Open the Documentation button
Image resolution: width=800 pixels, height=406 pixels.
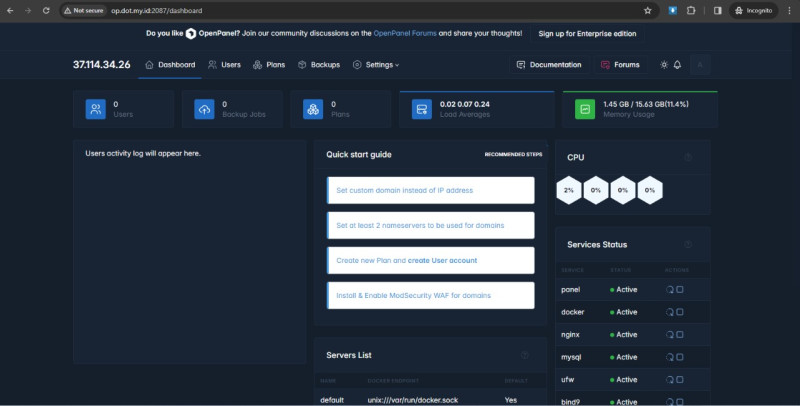pos(549,65)
